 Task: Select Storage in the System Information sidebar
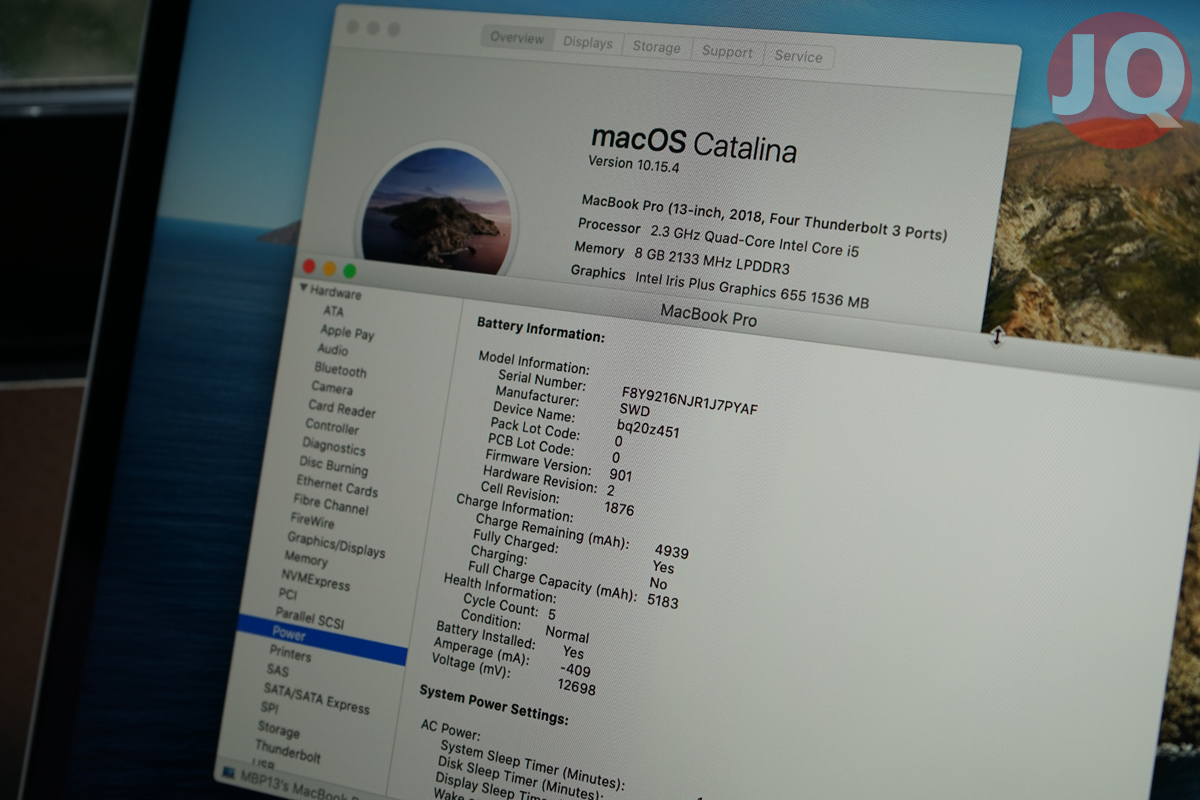(278, 730)
